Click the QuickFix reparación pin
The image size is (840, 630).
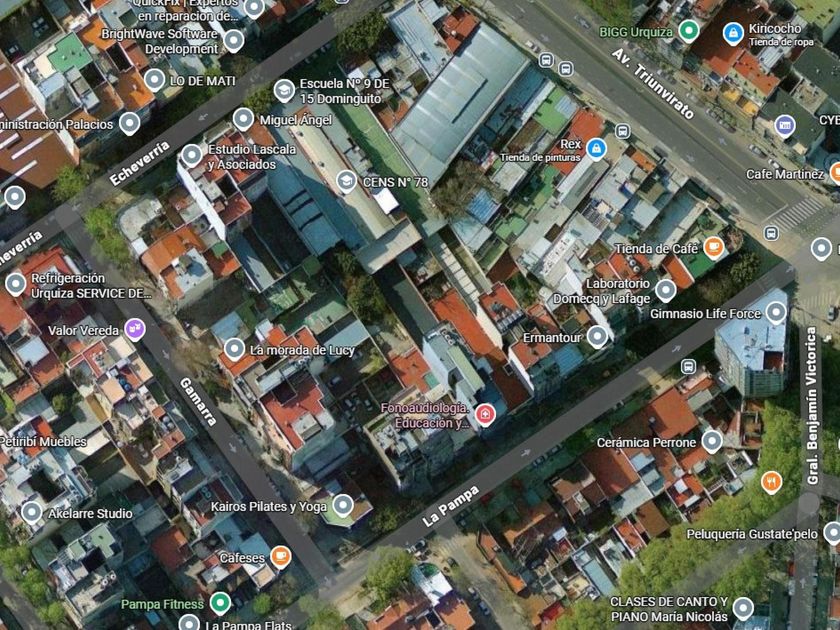[x=254, y=8]
